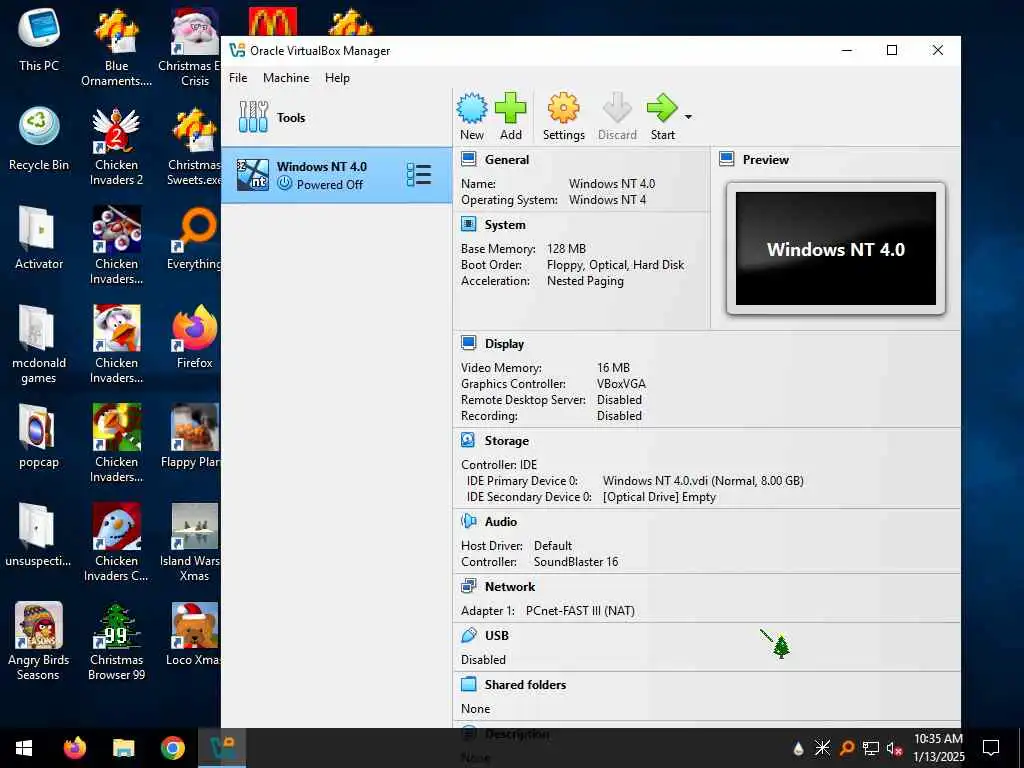Click the Discard toolbar icon

[x=617, y=108]
